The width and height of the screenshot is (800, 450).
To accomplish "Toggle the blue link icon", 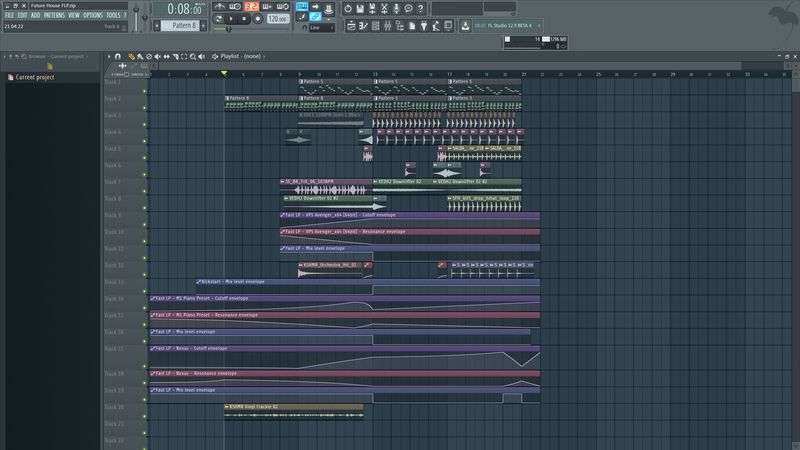I will pos(315,17).
